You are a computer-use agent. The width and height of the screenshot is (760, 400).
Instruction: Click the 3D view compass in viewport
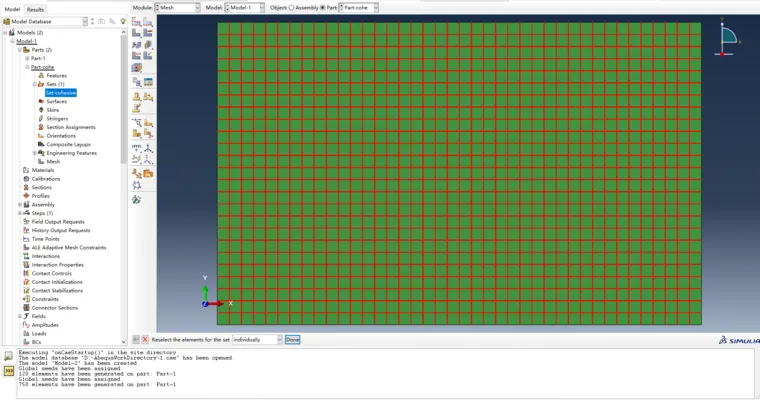point(726,38)
